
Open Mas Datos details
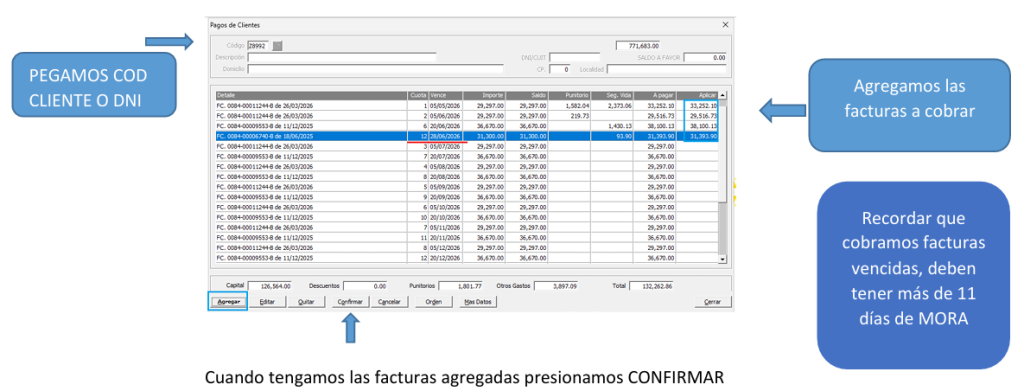point(477,302)
